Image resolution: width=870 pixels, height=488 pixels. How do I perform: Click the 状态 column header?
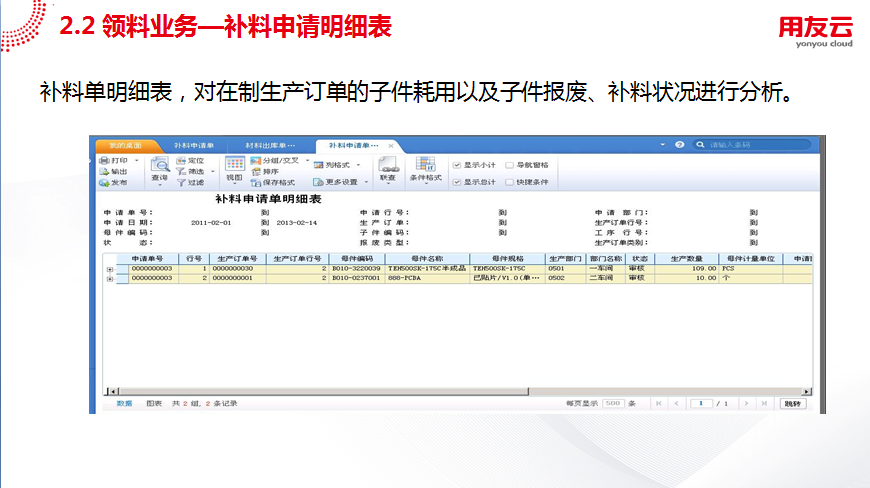click(x=640, y=258)
